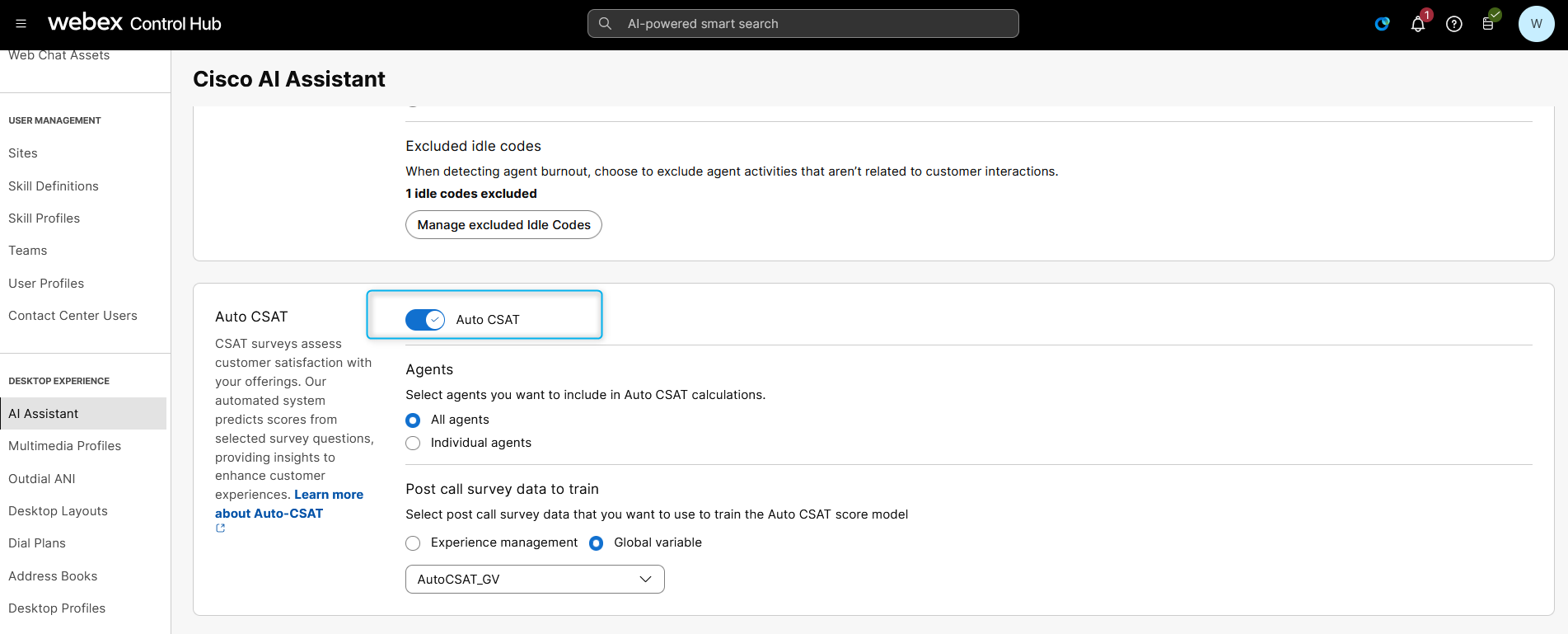Click the task status clipboard icon
The image size is (1568, 634).
(1489, 23)
